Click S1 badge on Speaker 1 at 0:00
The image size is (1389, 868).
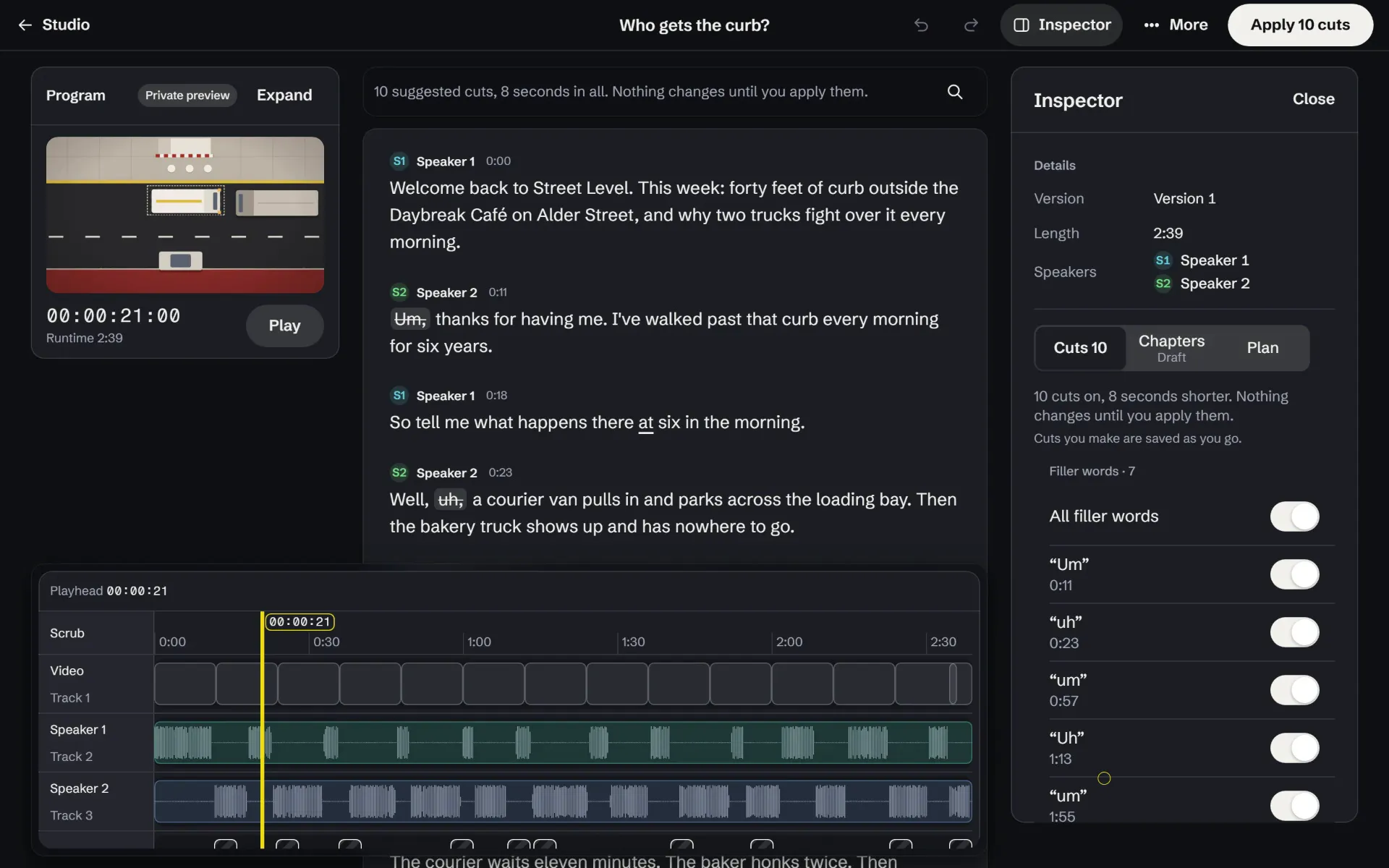point(399,161)
